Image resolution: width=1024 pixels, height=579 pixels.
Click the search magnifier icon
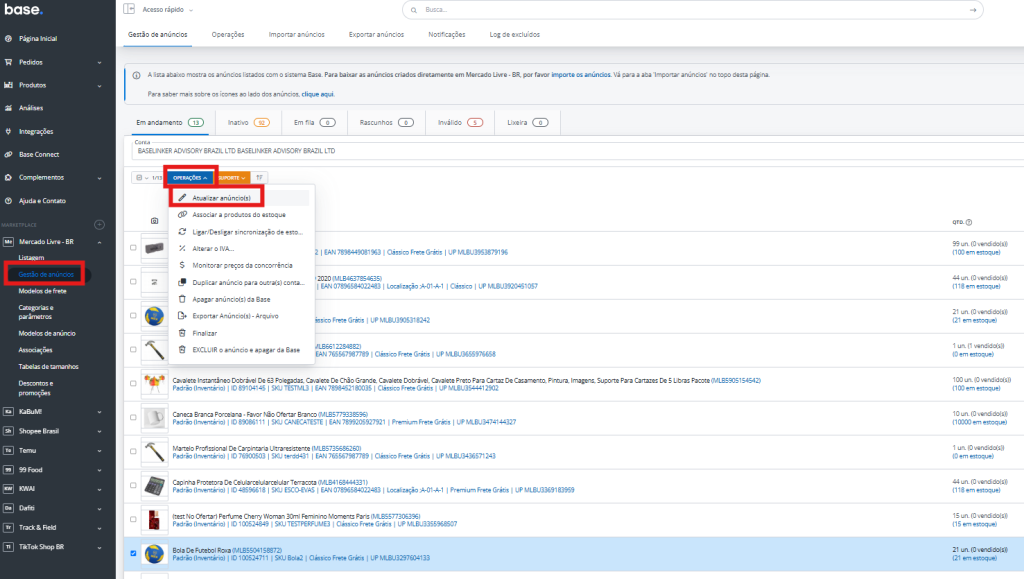pyautogui.click(x=413, y=10)
